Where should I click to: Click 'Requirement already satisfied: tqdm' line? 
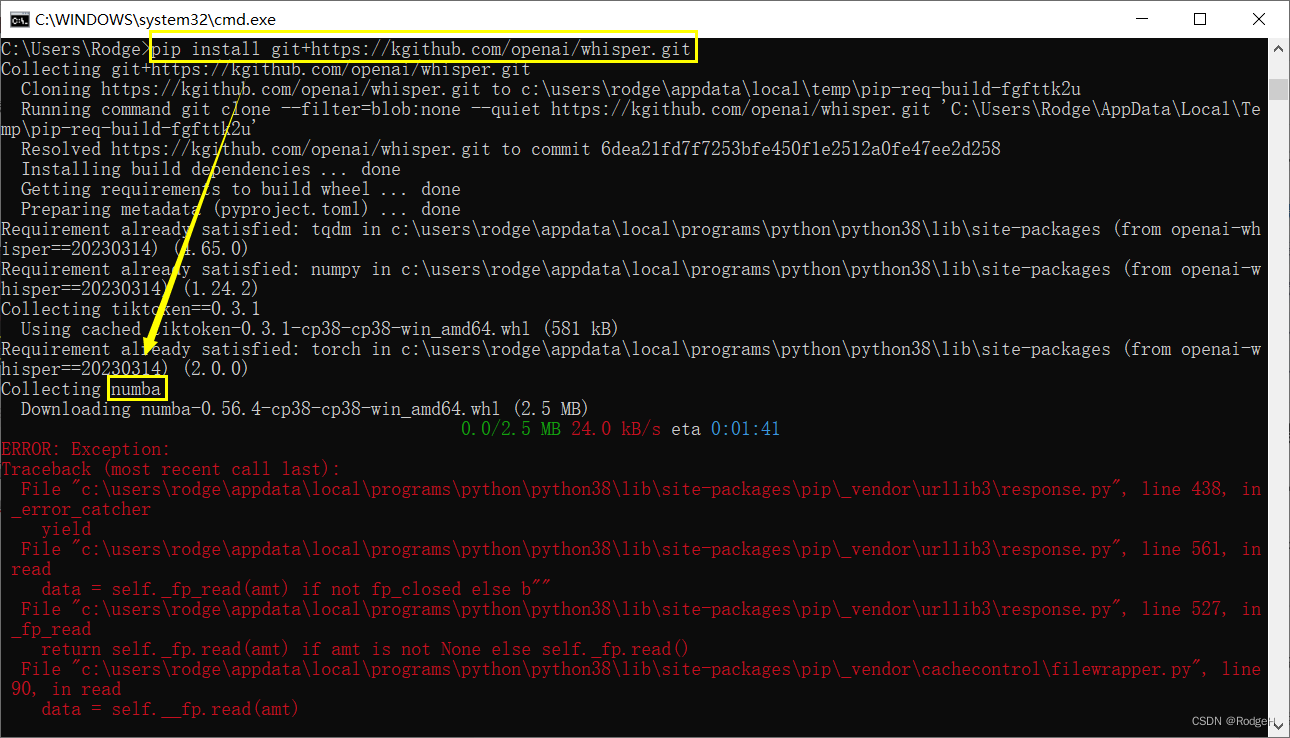(631, 229)
